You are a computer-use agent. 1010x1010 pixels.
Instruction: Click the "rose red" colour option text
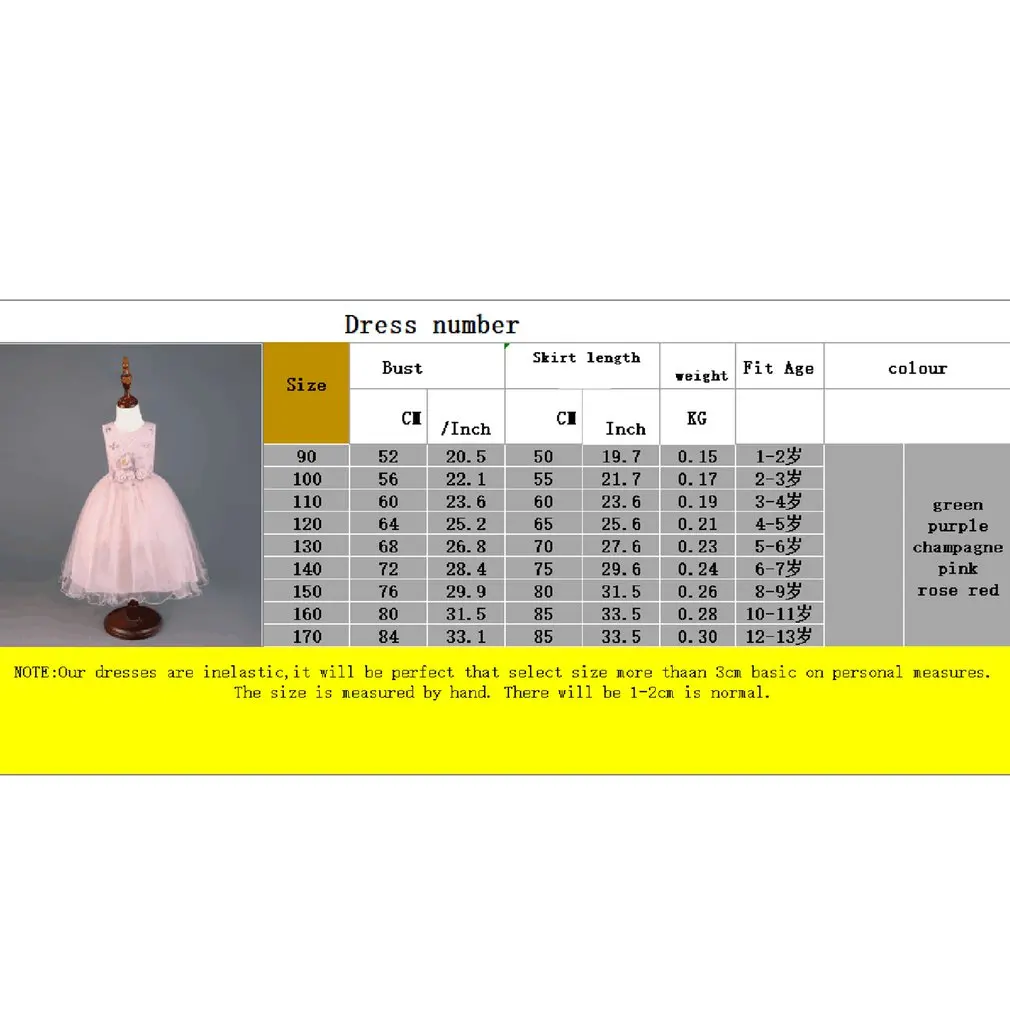coord(957,590)
